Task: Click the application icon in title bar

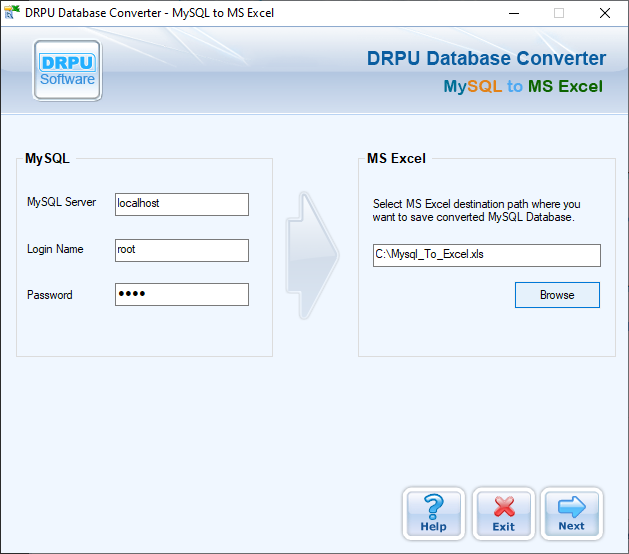Action: tap(12, 12)
